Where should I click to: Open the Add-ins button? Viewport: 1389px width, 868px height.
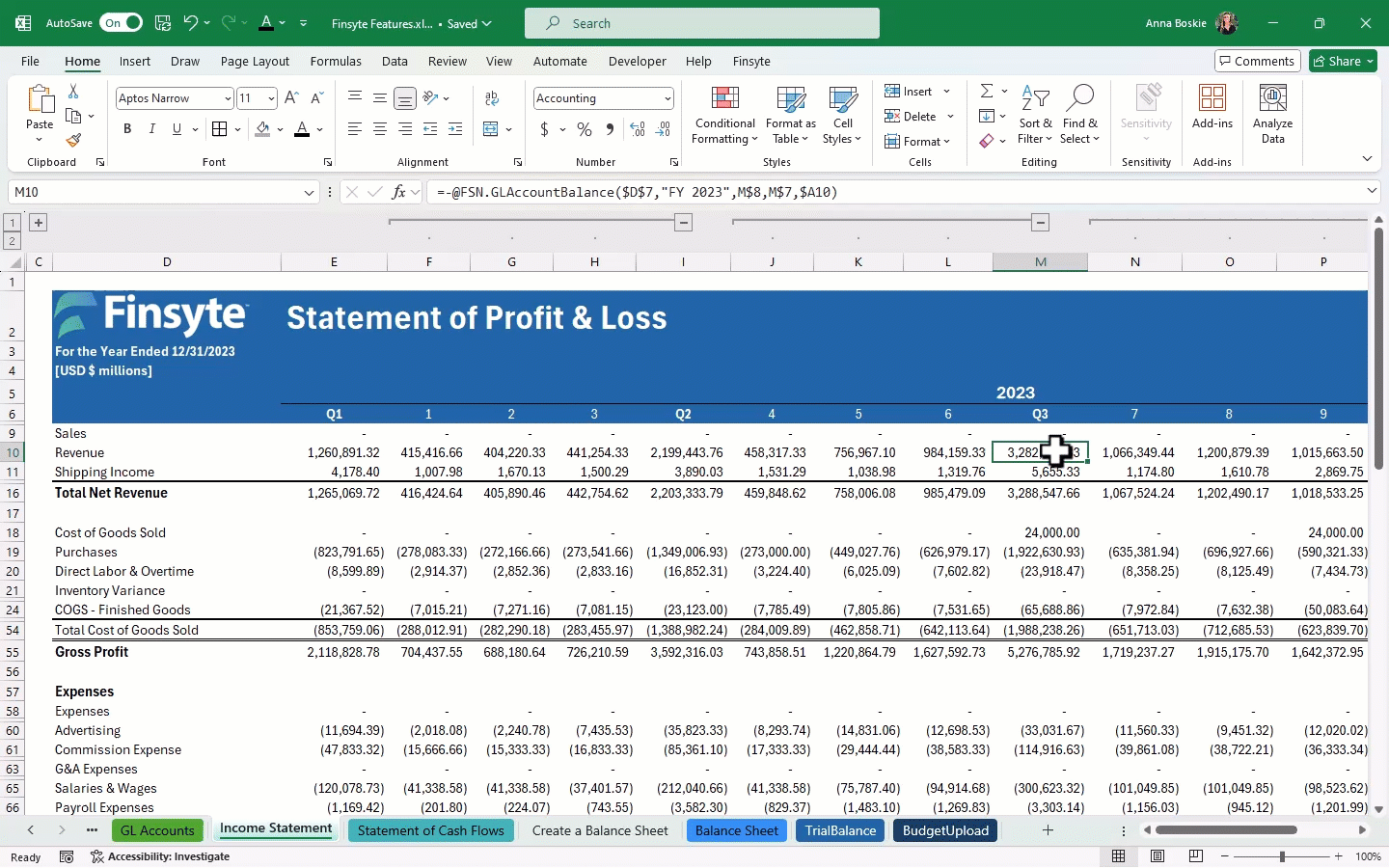pyautogui.click(x=1212, y=106)
